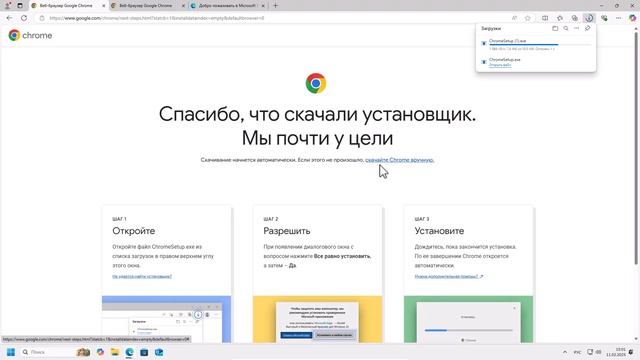Click the open file link under ChromeSetup.exe
Viewport: 640px width, 360px height.
coord(500,65)
